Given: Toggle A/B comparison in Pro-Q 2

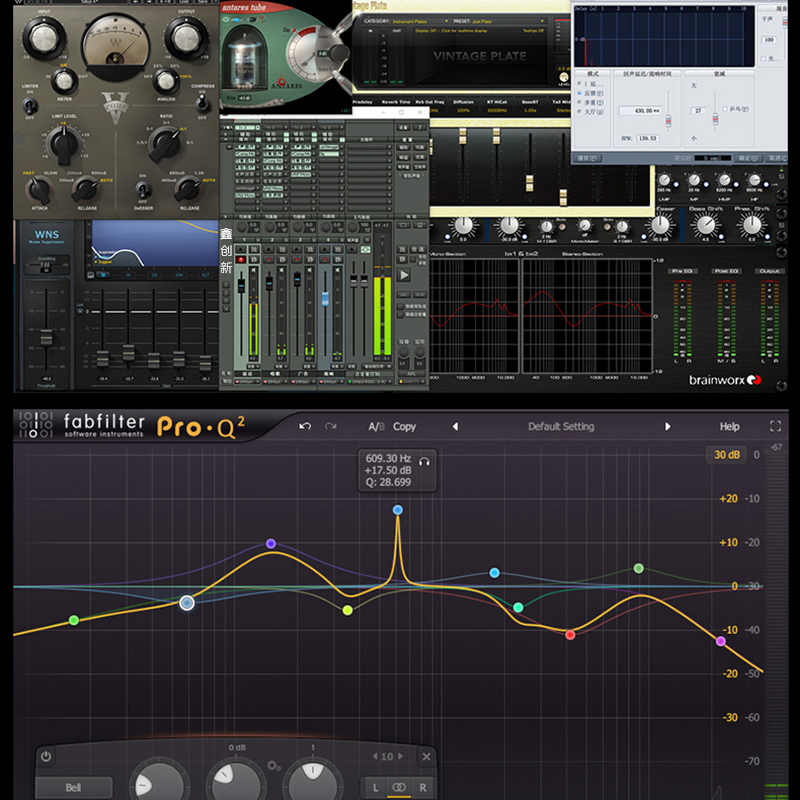Looking at the screenshot, I should click(377, 427).
